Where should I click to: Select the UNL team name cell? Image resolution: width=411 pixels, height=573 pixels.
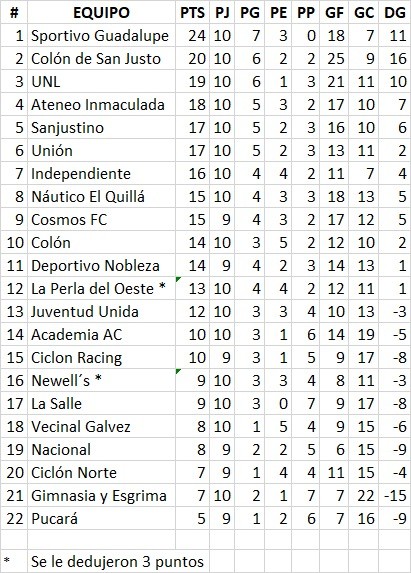coord(101,82)
